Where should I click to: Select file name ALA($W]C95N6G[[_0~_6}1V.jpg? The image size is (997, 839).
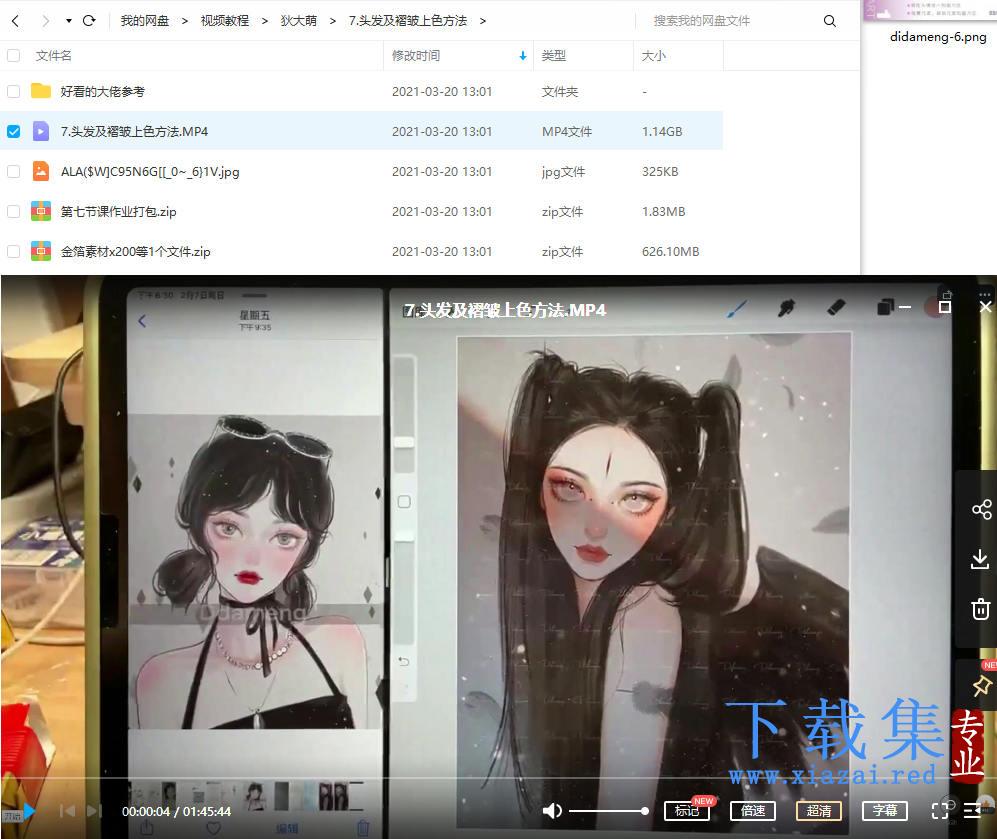tap(150, 172)
